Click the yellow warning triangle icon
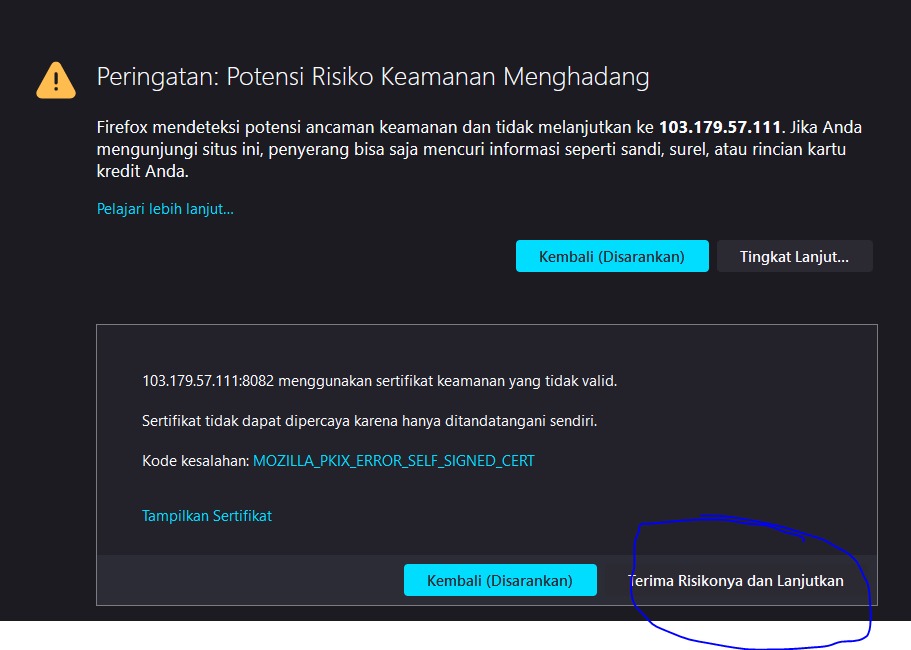The height and width of the screenshot is (650, 911). (56, 80)
